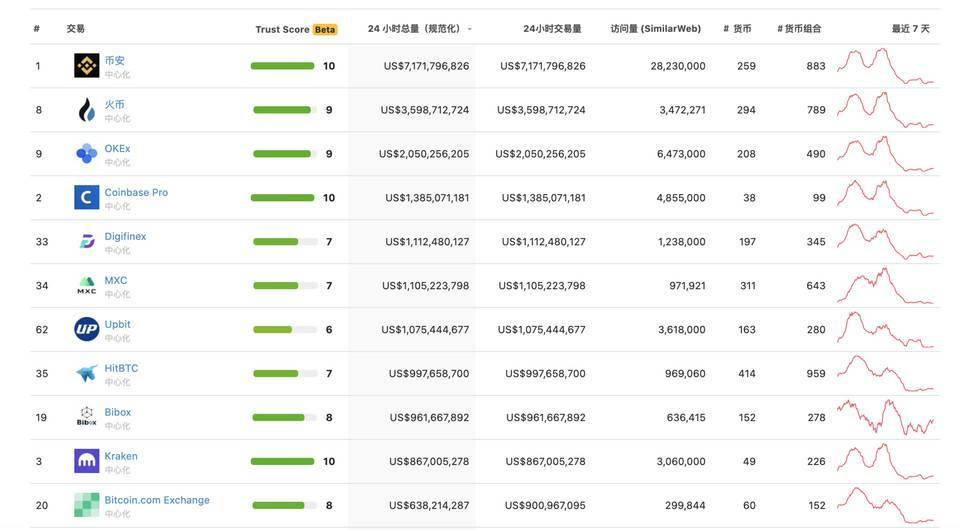Click the HitBTC 7-day sparkline chart
960x530 pixels.
[885, 373]
